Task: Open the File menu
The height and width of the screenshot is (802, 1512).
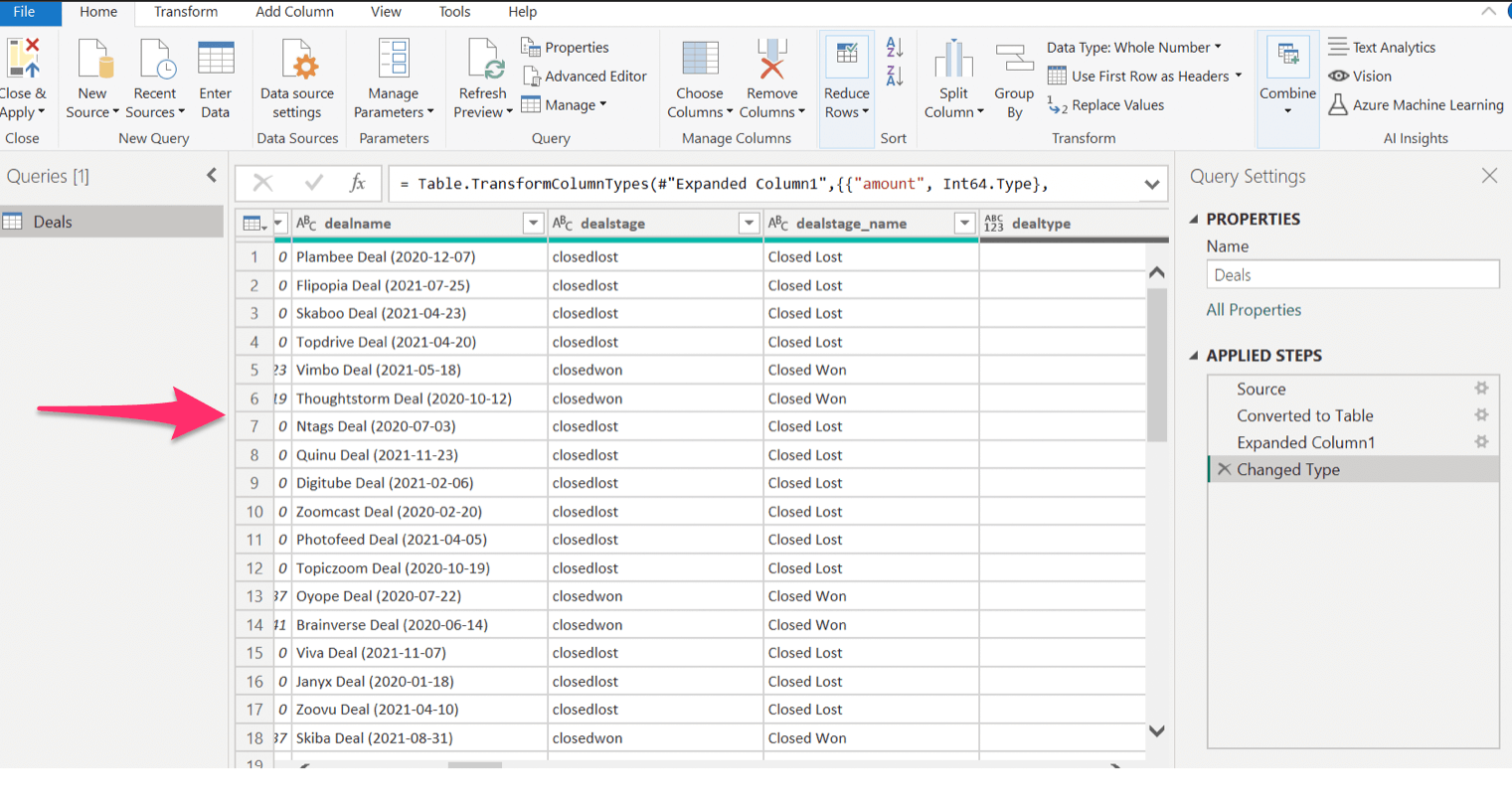Action: pyautogui.click(x=25, y=12)
